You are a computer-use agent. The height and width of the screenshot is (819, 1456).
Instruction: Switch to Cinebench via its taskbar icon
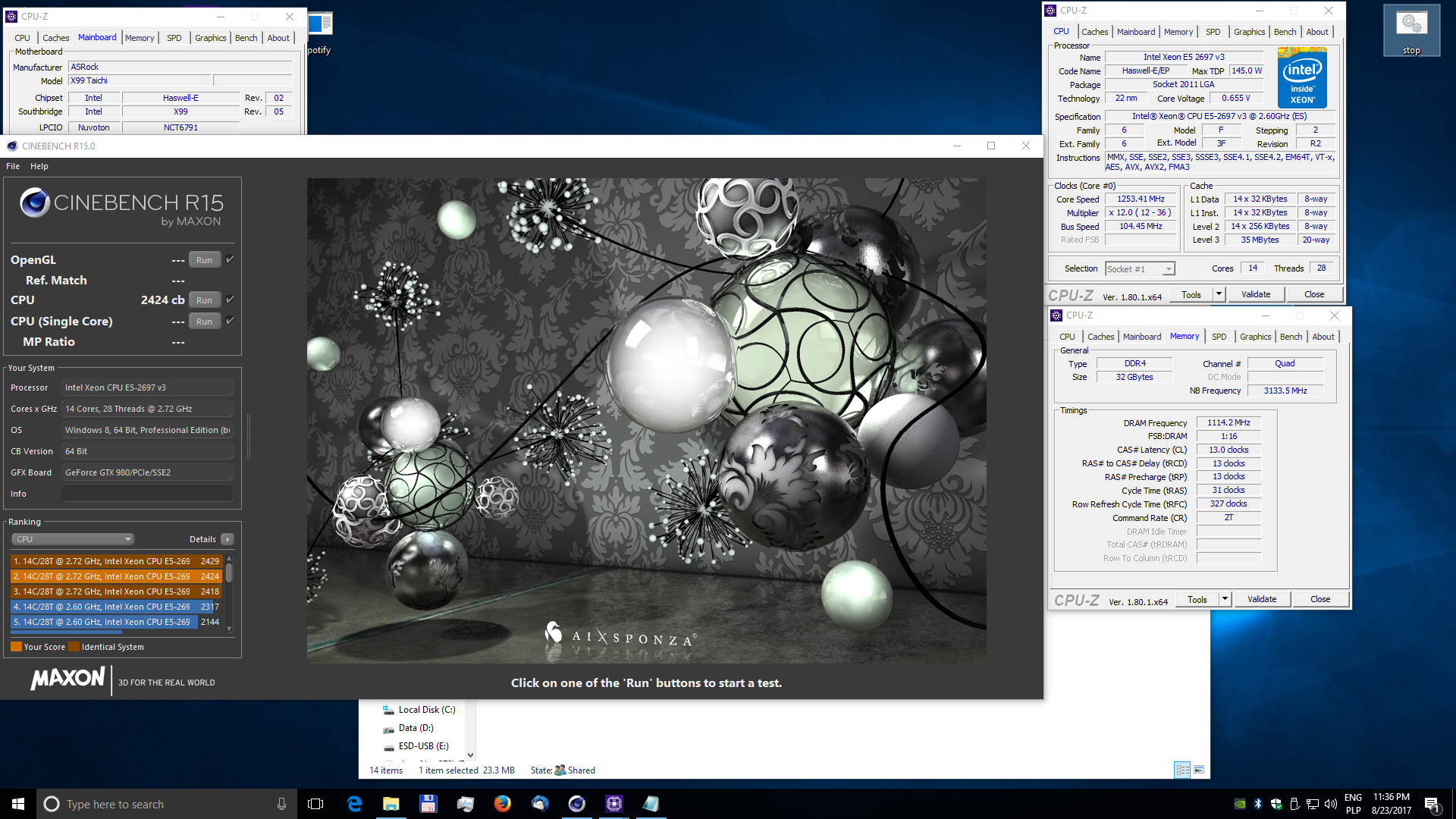tap(577, 804)
